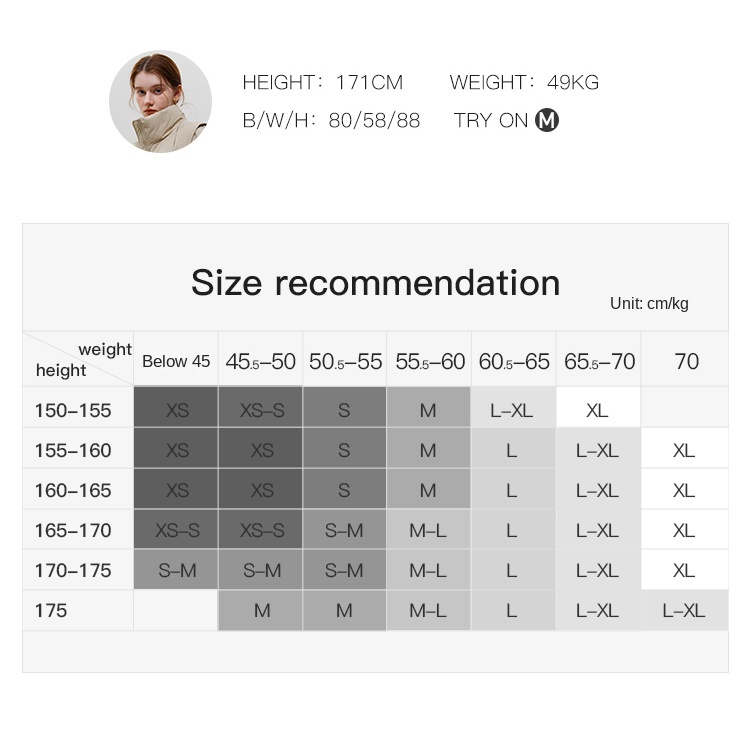The height and width of the screenshot is (733, 750).
Task: Click the 170–175 height row label
Action: [x=73, y=570]
